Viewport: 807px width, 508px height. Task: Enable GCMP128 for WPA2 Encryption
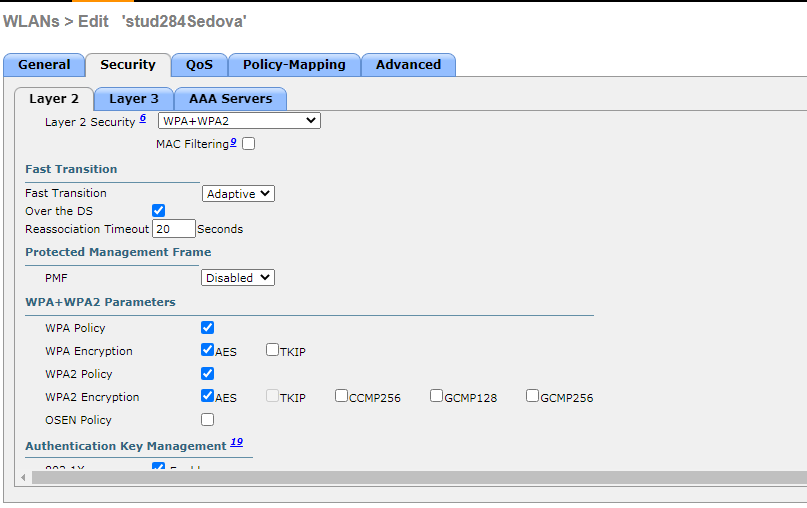436,396
